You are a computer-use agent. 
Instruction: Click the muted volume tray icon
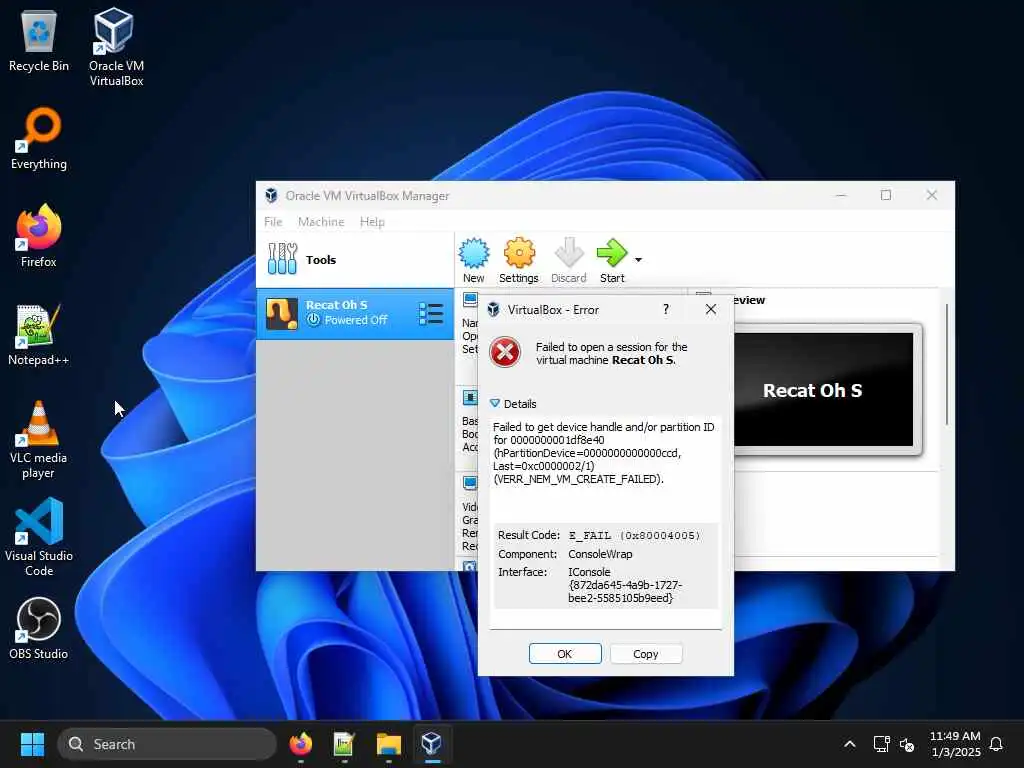907,744
